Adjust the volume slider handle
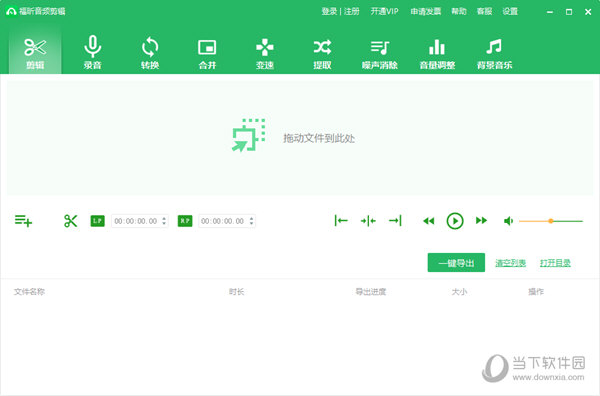 click(551, 221)
